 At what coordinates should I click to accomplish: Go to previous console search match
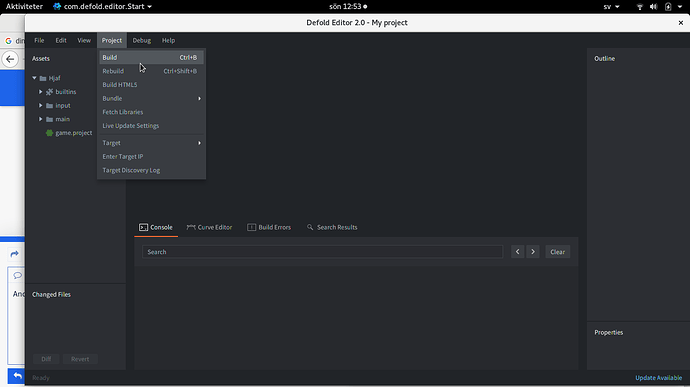coord(518,252)
